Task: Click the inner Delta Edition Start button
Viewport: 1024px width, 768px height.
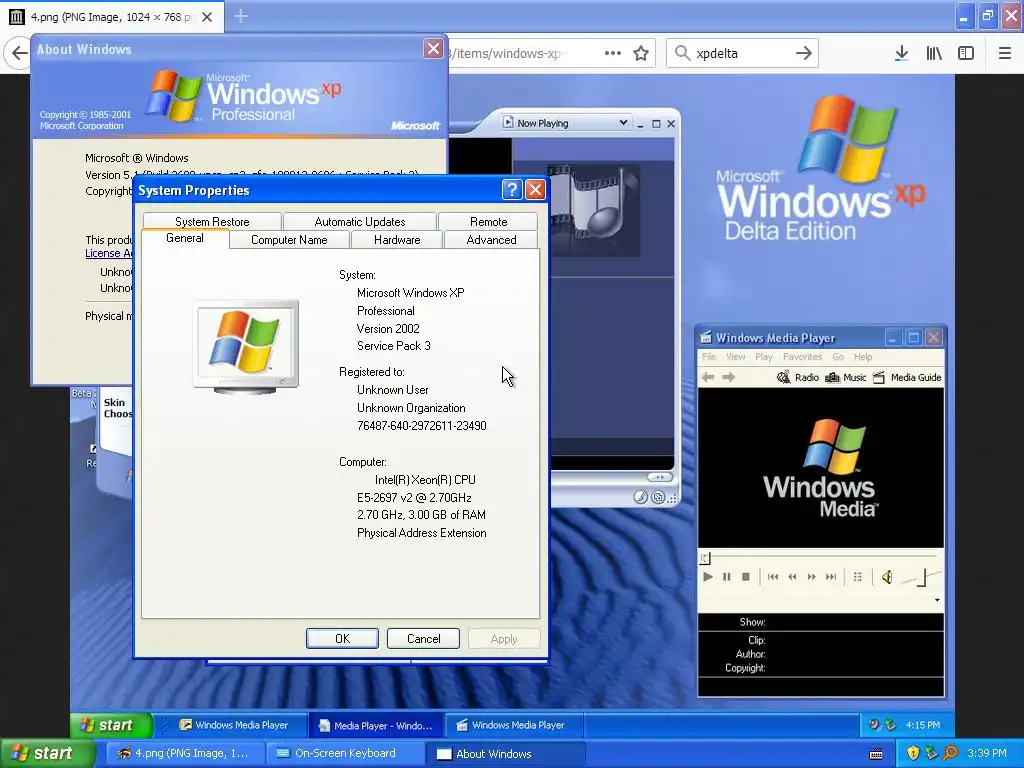Action: [111, 725]
